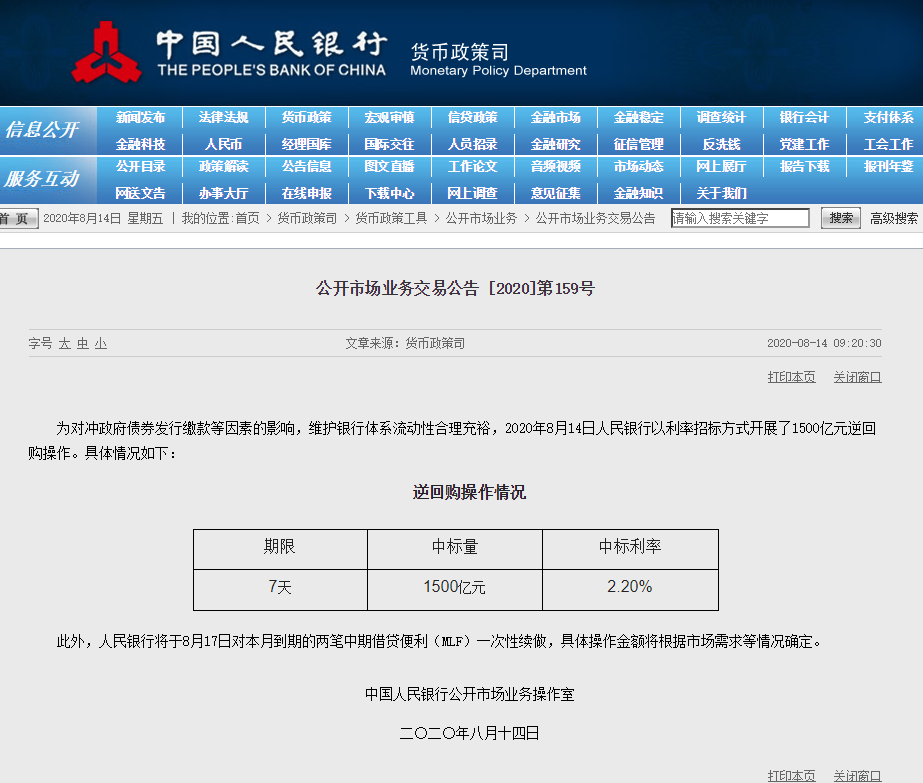Open the 下载中心 menu link
The width and height of the screenshot is (923, 783).
(389, 193)
